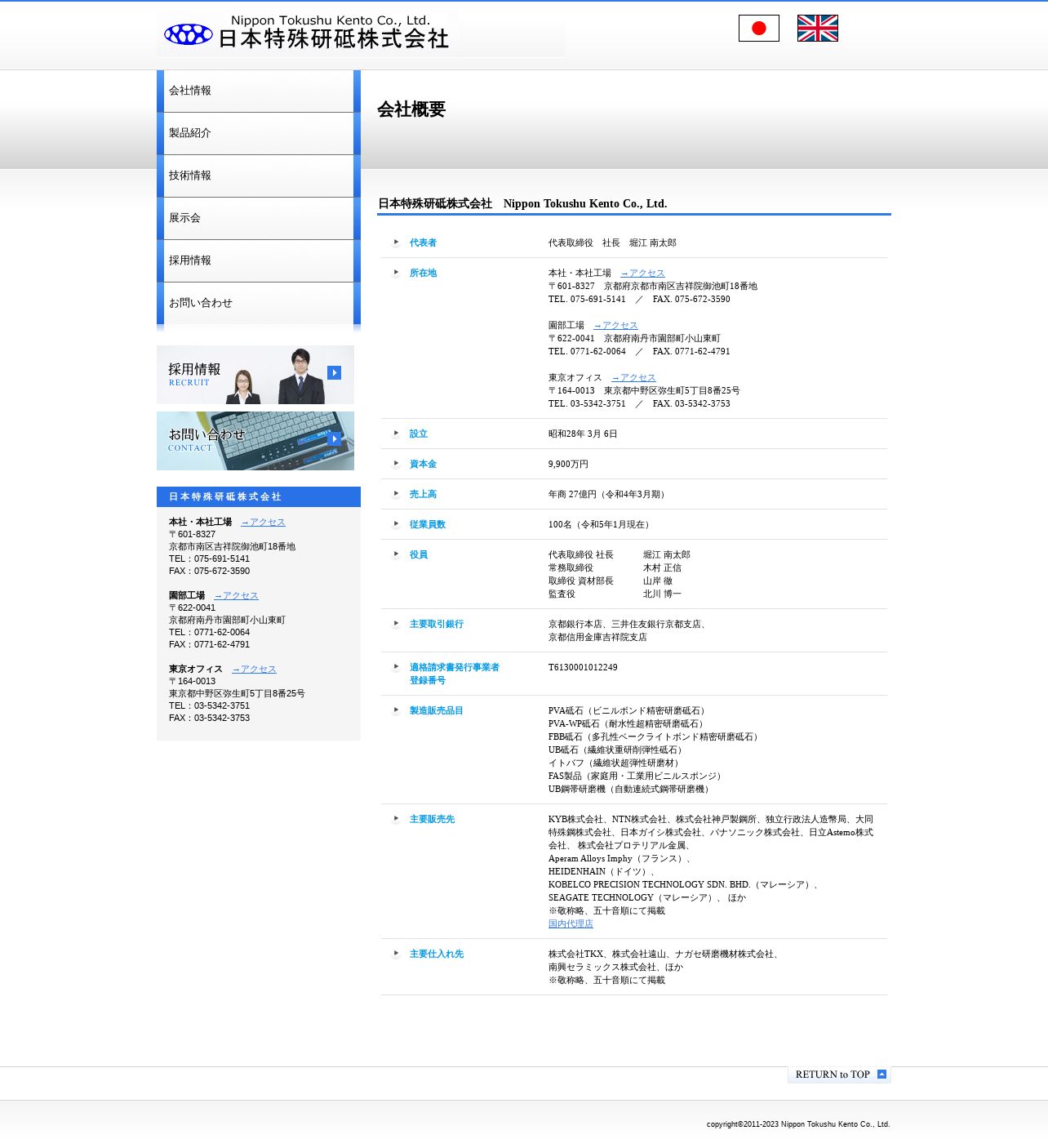The height and width of the screenshot is (1148, 1048).
Task: Click the arrow bullet beside 主要取引銀行
Action: [396, 624]
